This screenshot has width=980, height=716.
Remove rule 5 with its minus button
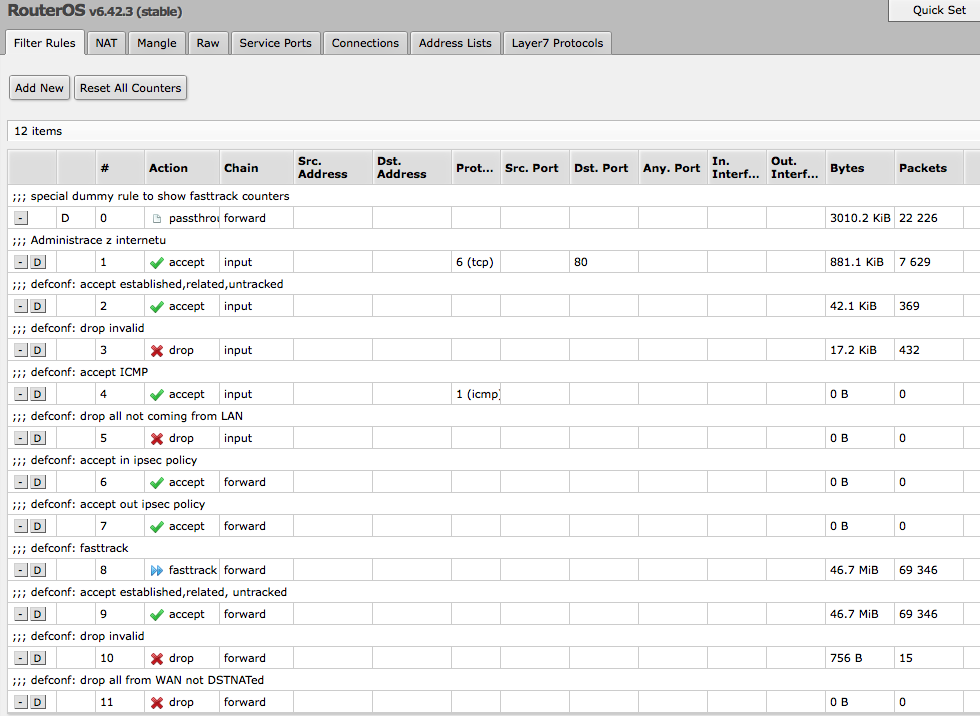click(21, 439)
